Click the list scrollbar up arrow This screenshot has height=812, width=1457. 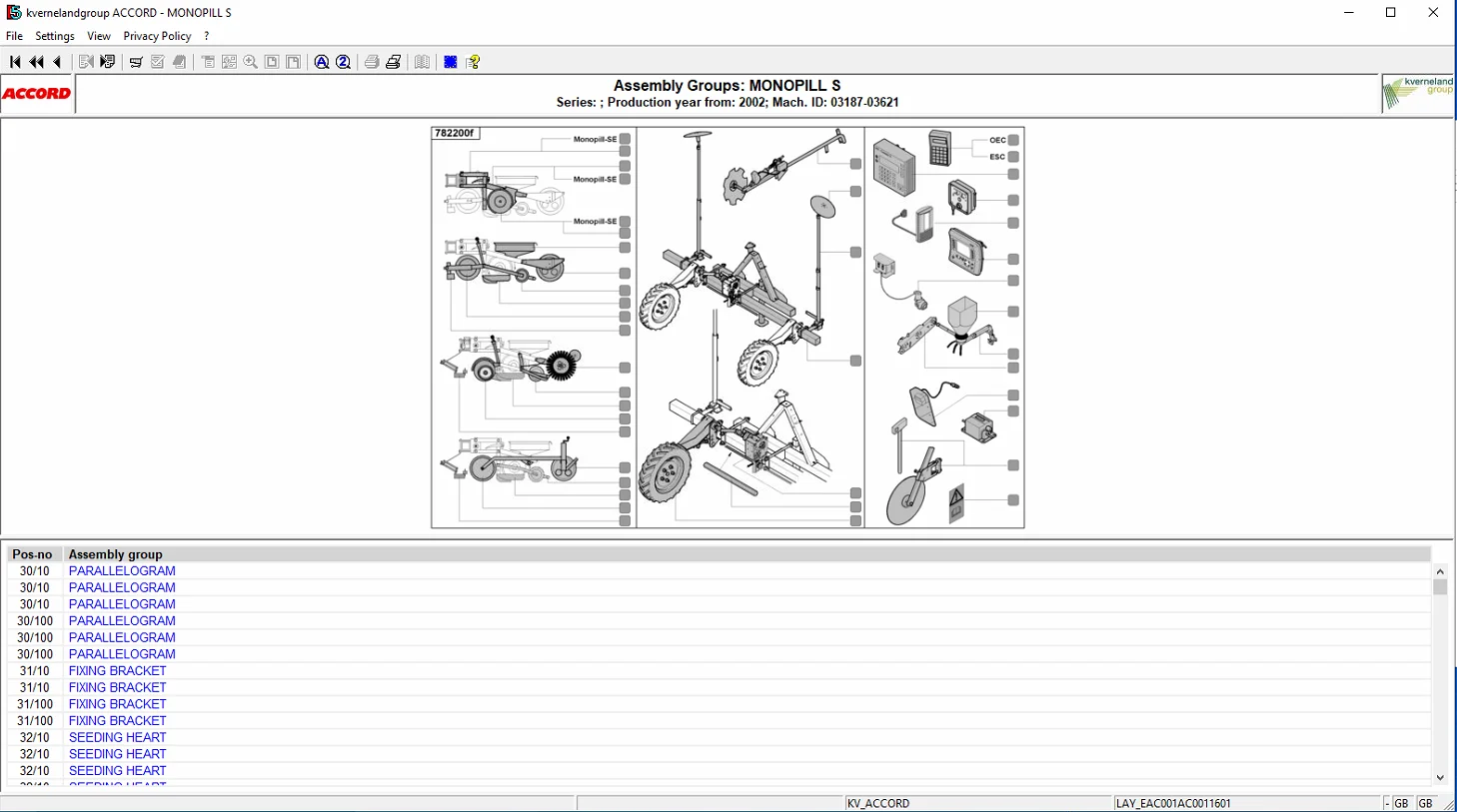pyautogui.click(x=1440, y=571)
